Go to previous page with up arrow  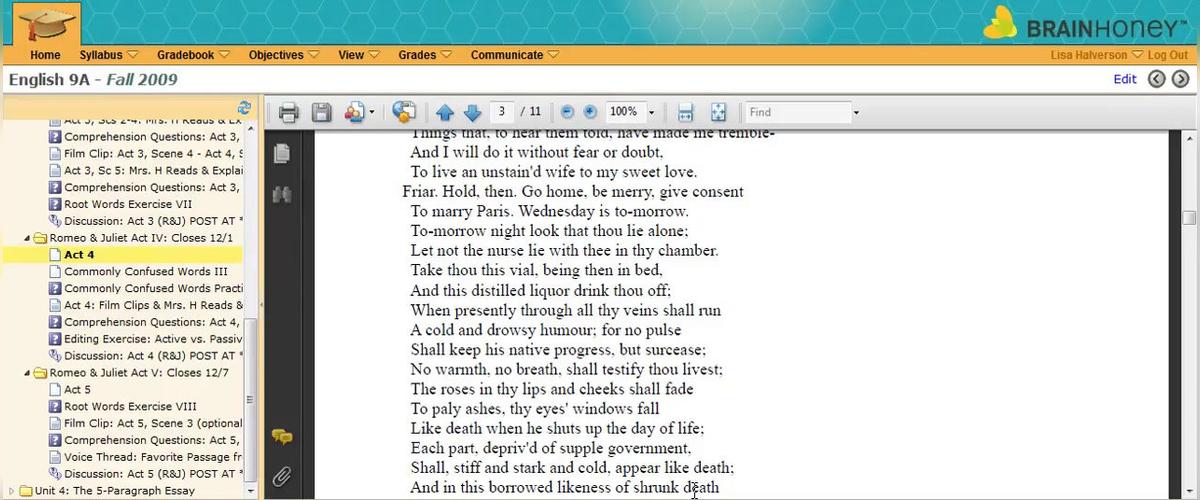(x=445, y=112)
